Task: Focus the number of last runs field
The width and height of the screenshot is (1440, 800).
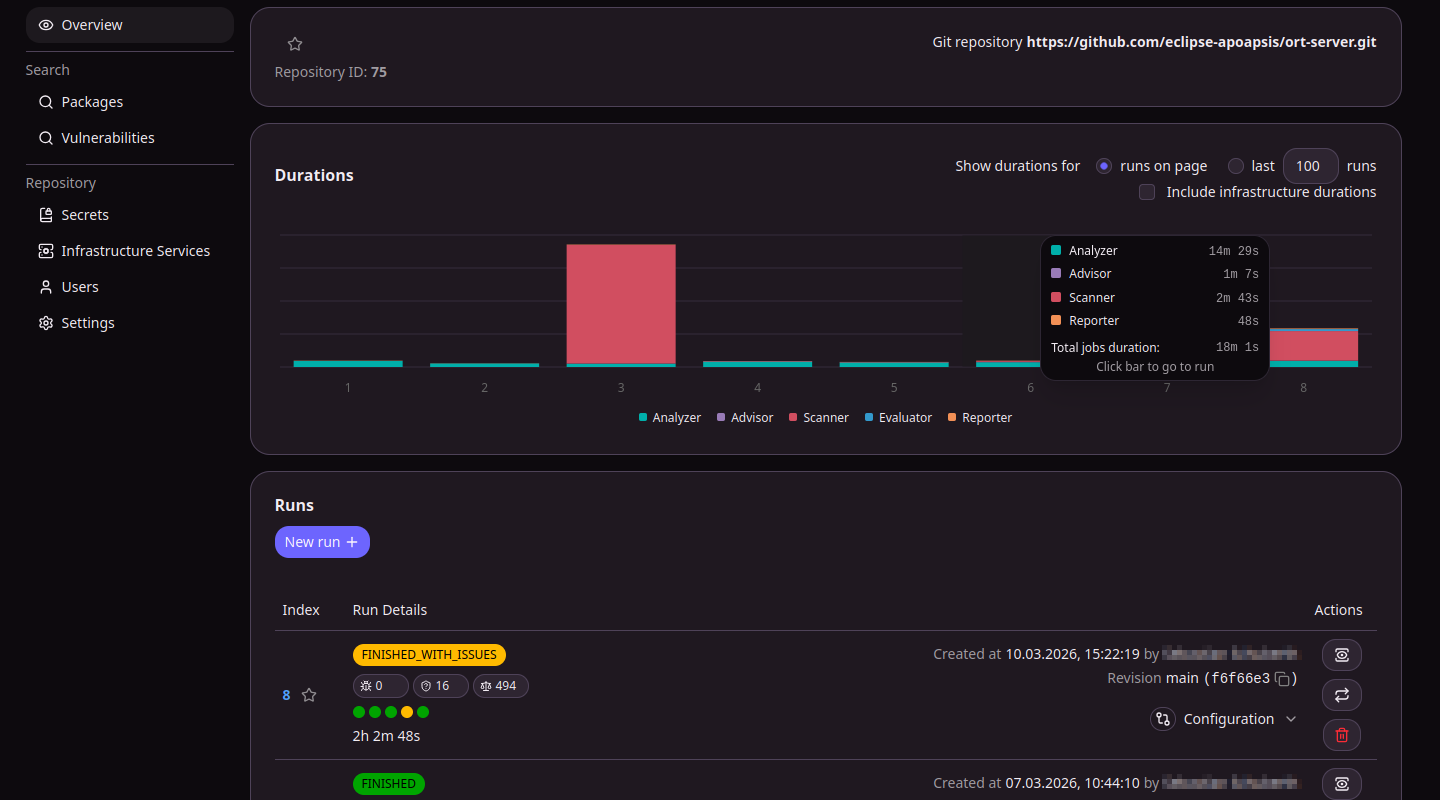Action: coord(1311,166)
